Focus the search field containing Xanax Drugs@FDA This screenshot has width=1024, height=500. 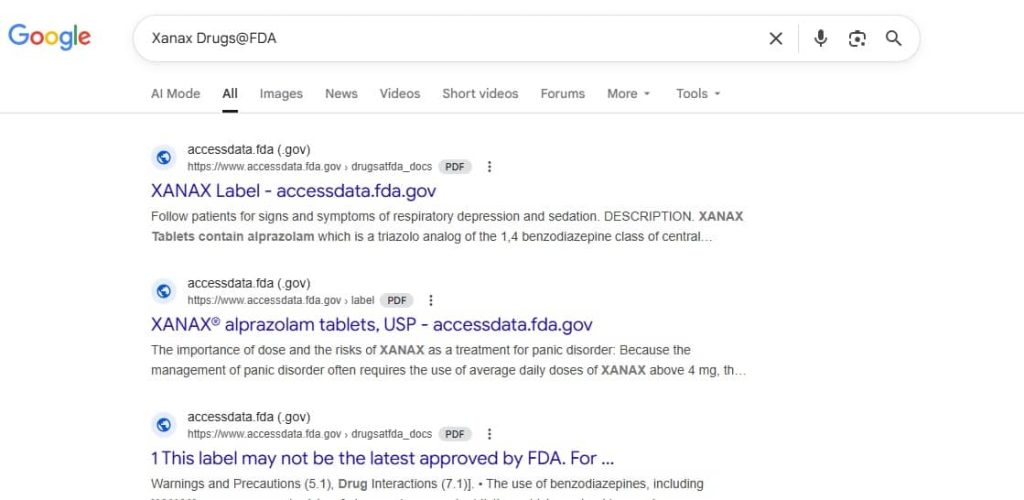tap(450, 39)
